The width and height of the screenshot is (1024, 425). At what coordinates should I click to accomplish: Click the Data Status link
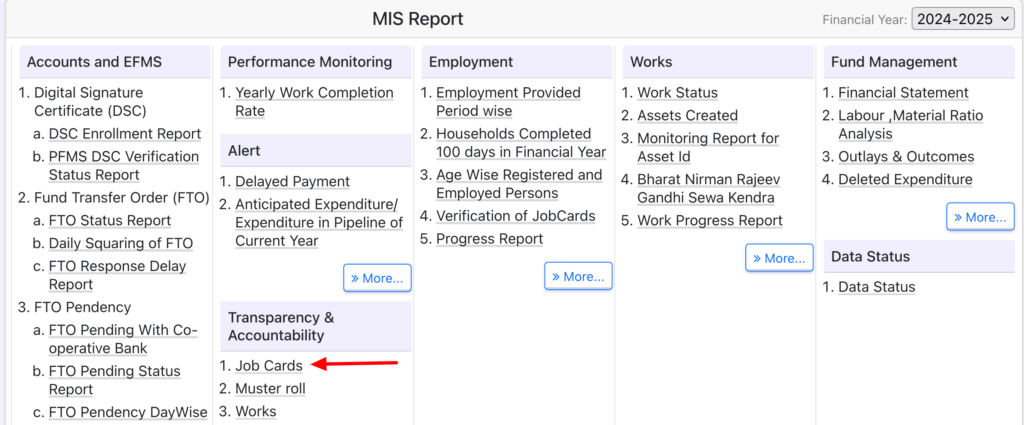click(x=876, y=287)
